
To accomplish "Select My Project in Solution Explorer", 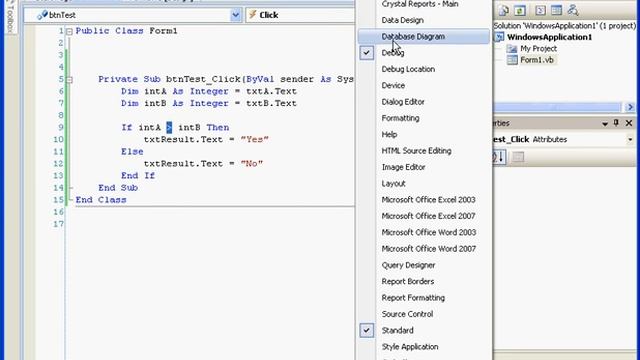I will [538, 49].
